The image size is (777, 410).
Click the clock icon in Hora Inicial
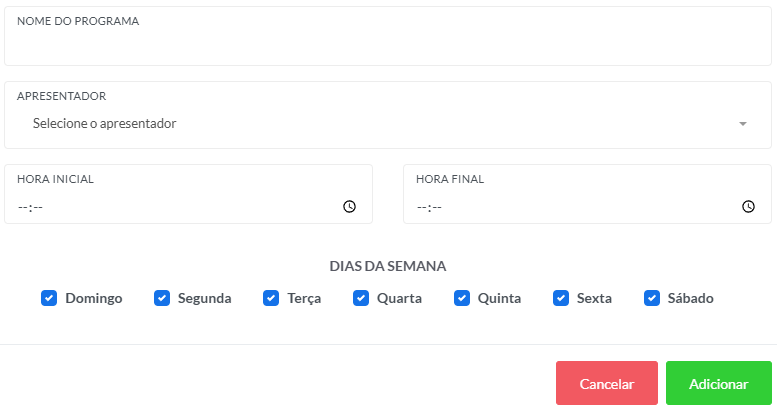pos(349,207)
